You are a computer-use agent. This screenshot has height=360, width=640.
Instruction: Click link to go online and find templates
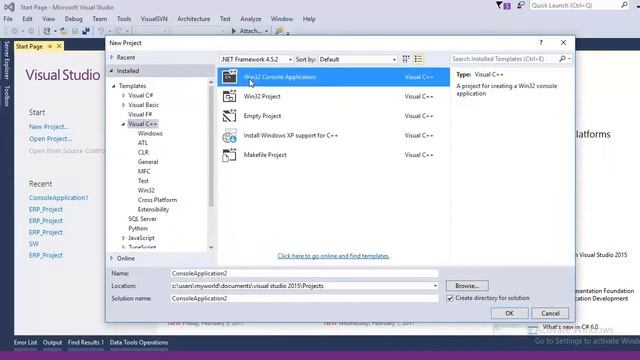[333, 256]
